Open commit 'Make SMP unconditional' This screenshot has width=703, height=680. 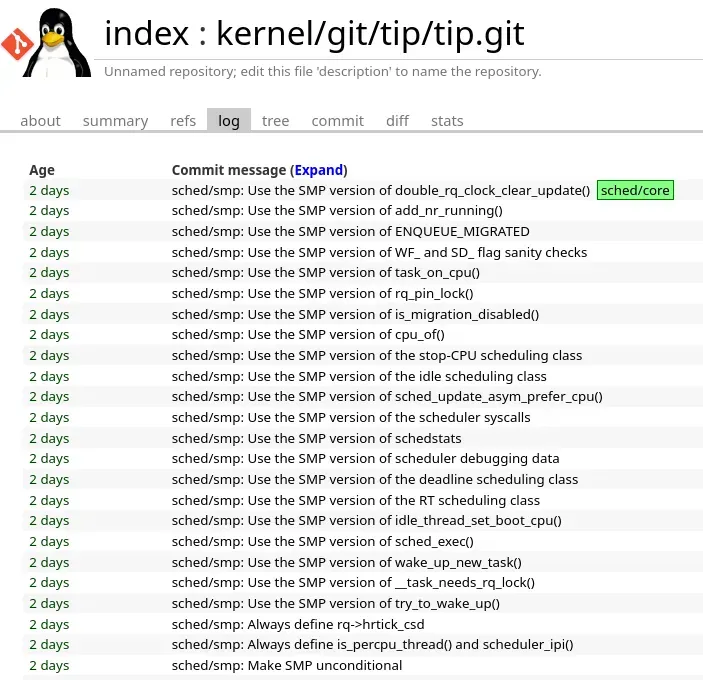pos(286,665)
